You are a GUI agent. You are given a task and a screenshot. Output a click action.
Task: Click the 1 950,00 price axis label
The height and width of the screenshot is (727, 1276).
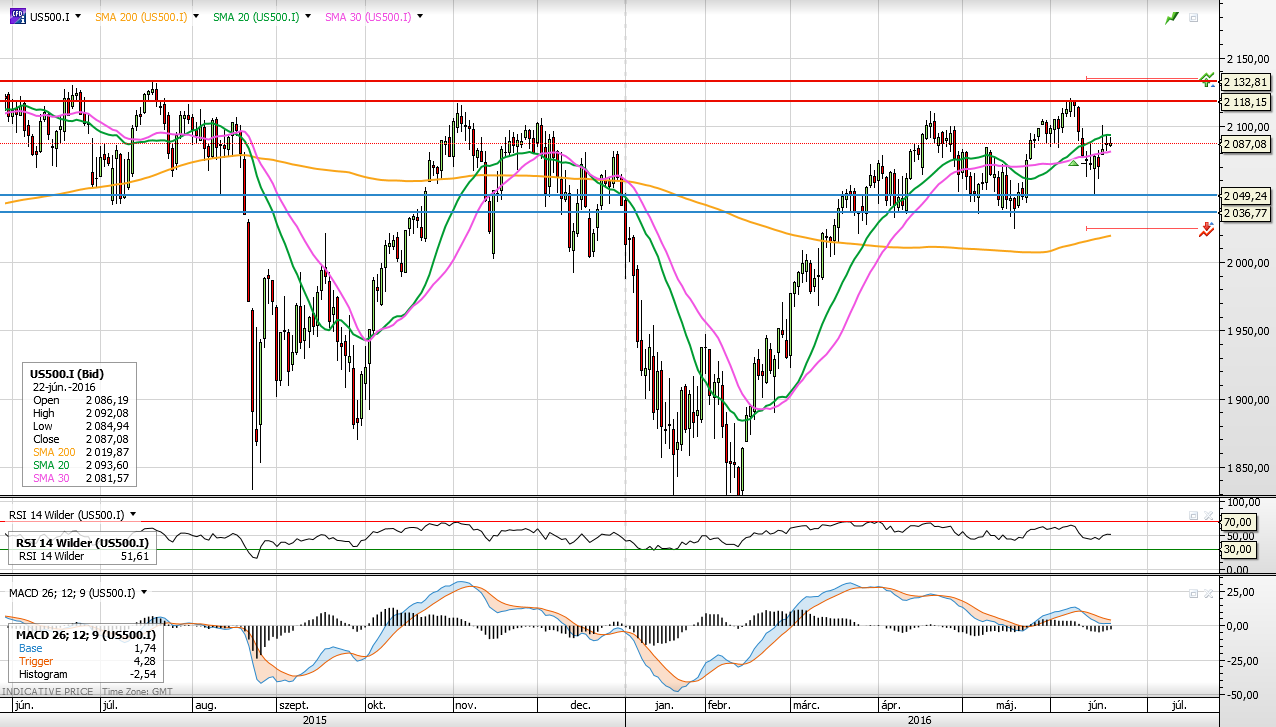pyautogui.click(x=1248, y=331)
